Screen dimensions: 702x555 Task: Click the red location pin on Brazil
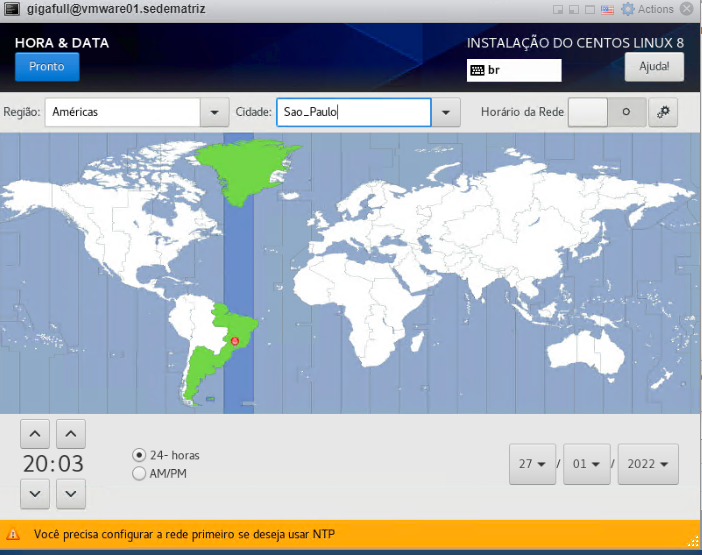[235, 342]
